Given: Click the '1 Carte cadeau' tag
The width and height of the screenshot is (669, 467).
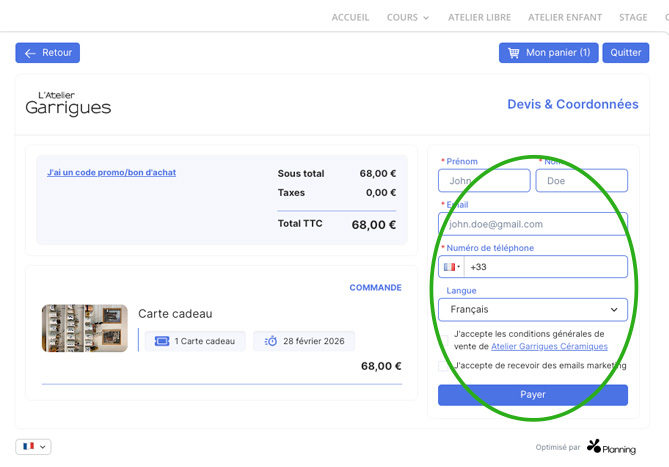Looking at the screenshot, I should [x=195, y=341].
